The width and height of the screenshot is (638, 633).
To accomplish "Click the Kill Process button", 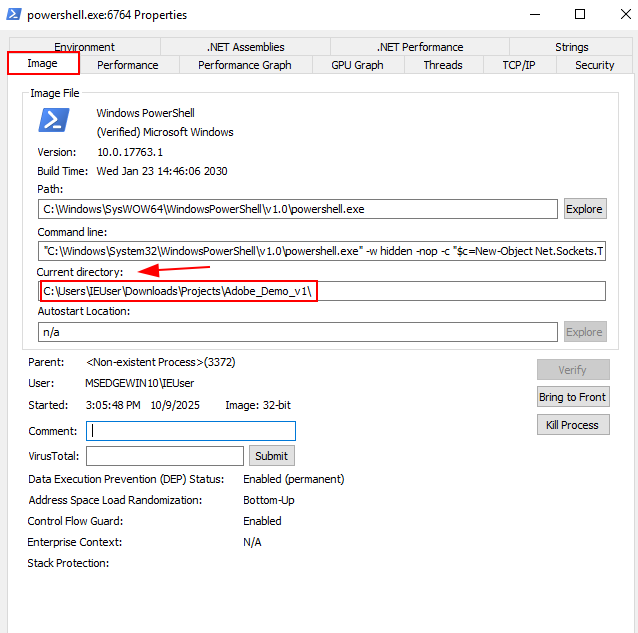I will (573, 425).
